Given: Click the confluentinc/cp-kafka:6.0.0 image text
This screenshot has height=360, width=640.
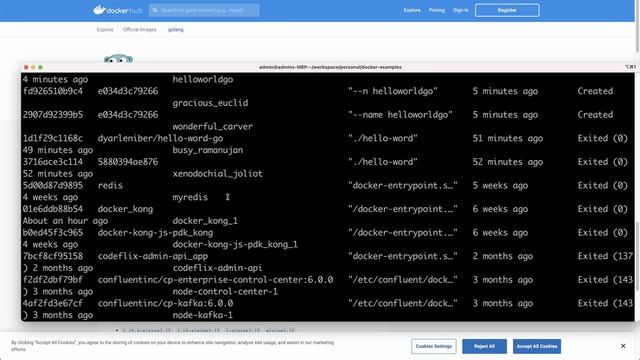Looking at the screenshot, I should tap(165, 304).
